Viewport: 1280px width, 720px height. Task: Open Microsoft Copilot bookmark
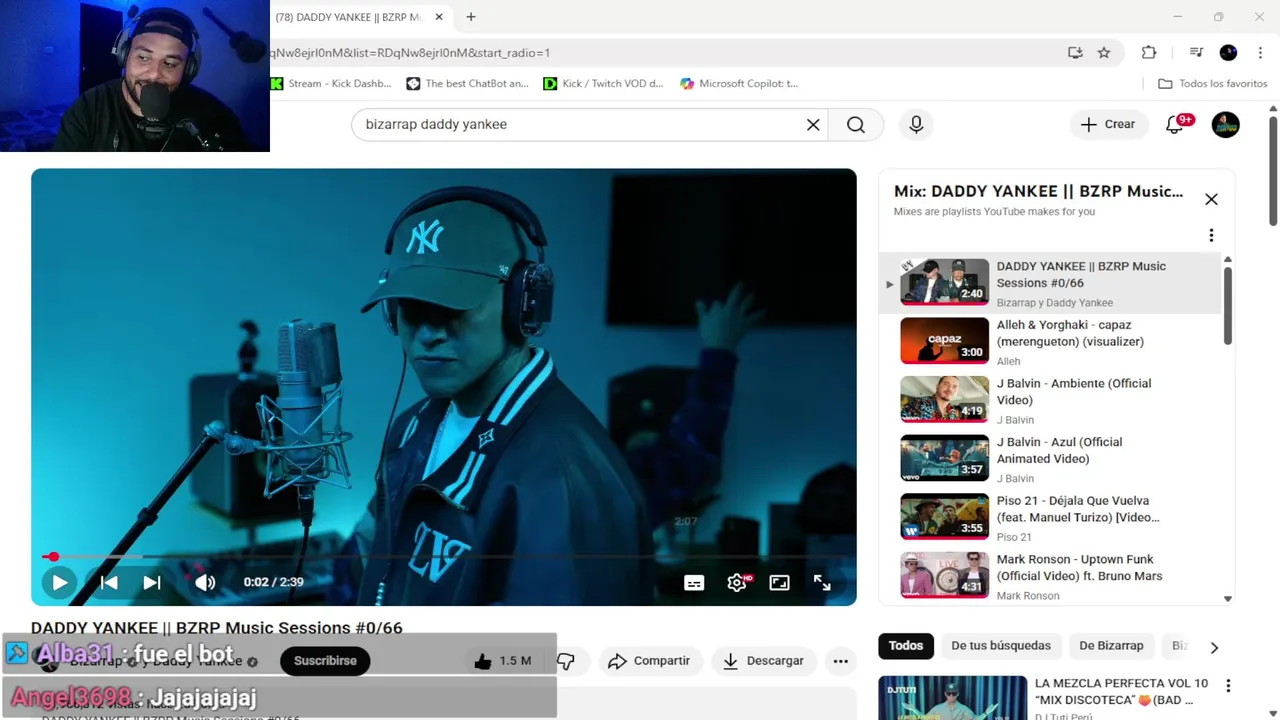pos(739,84)
